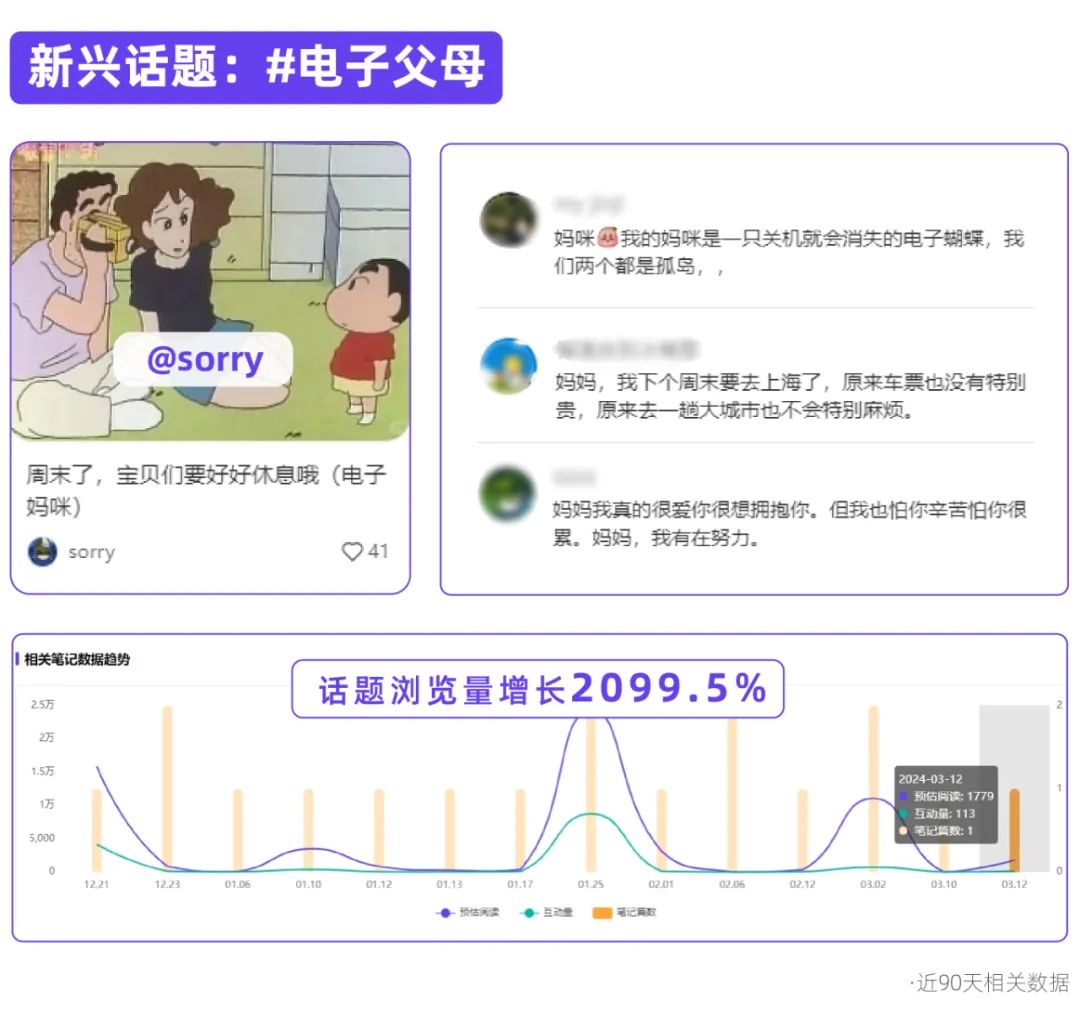The width and height of the screenshot is (1080, 1013).
Task: Click the blurred username above the 上海 comment
Action: (x=626, y=349)
